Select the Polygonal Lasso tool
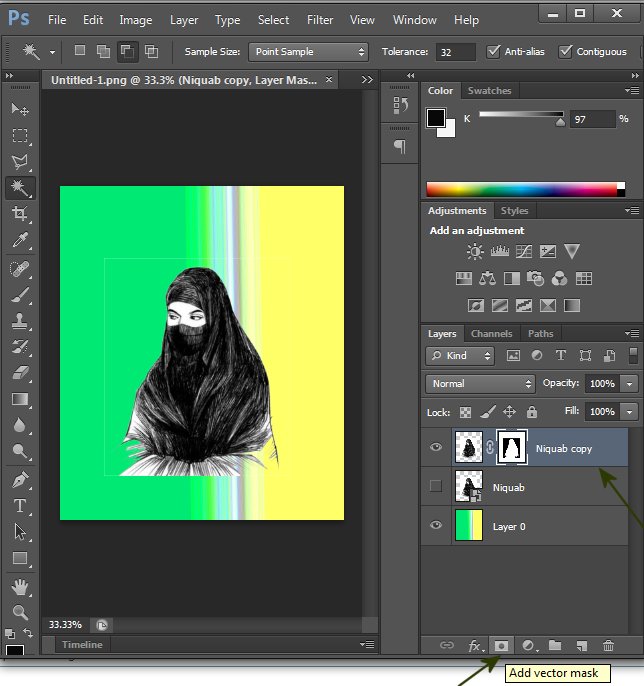644x686 pixels. [x=20, y=162]
